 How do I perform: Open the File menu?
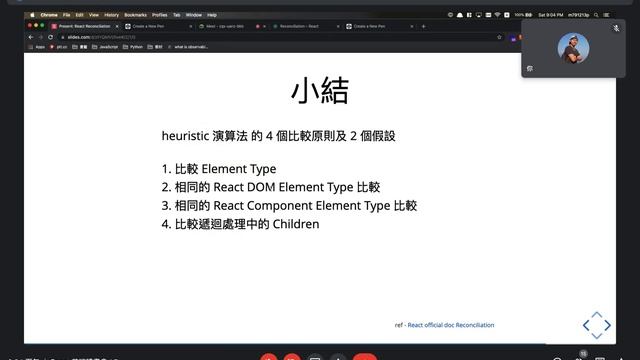[x=67, y=15]
